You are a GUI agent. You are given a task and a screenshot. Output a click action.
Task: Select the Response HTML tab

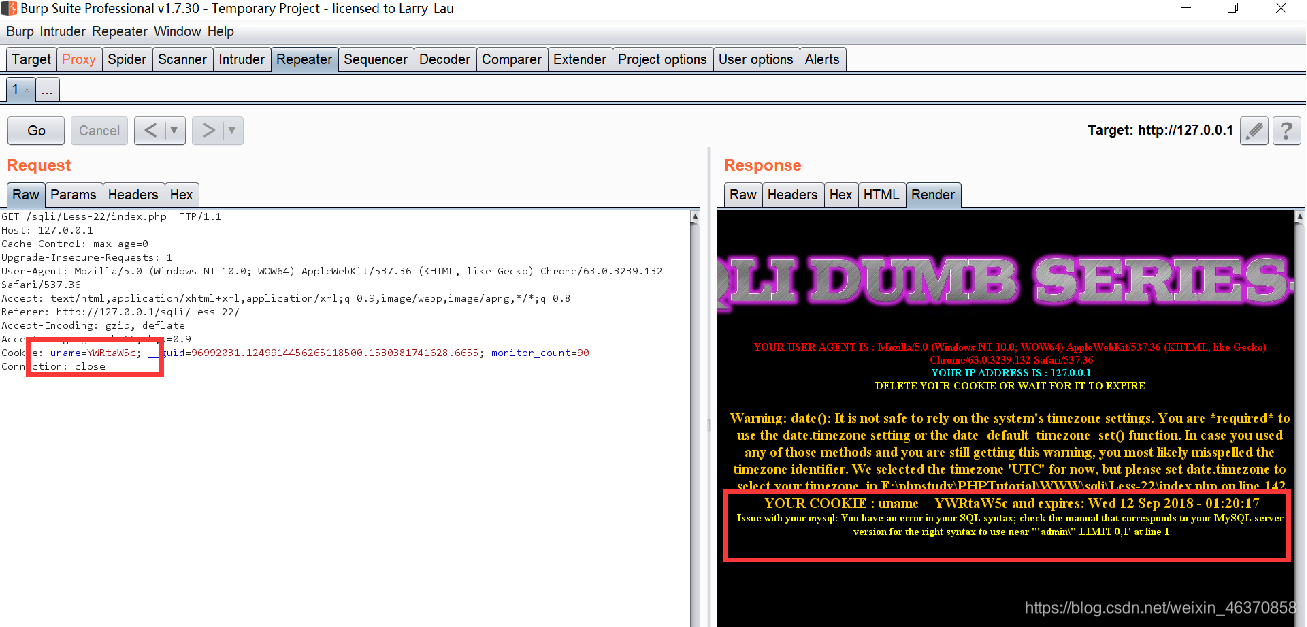point(881,194)
